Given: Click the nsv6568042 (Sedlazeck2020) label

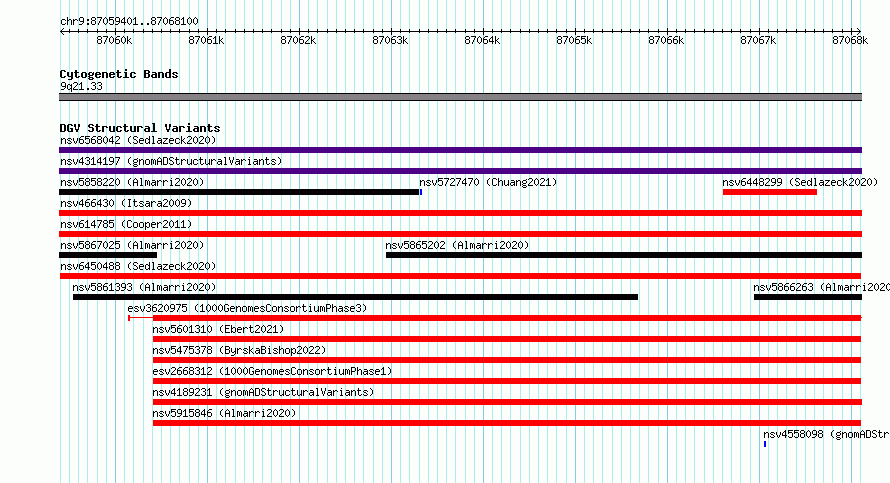Looking at the screenshot, I should (138, 140).
